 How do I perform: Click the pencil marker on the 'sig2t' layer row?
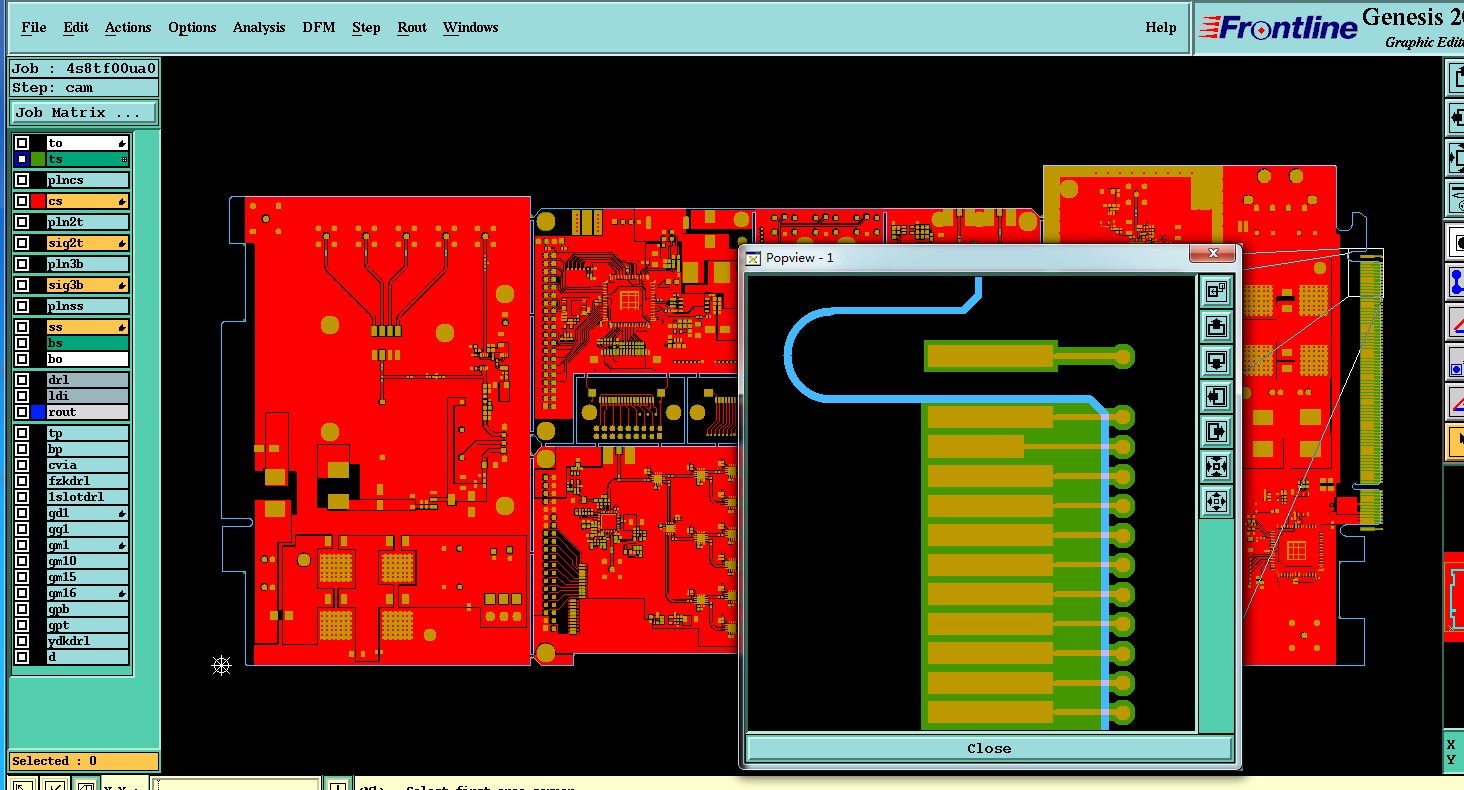coord(122,243)
